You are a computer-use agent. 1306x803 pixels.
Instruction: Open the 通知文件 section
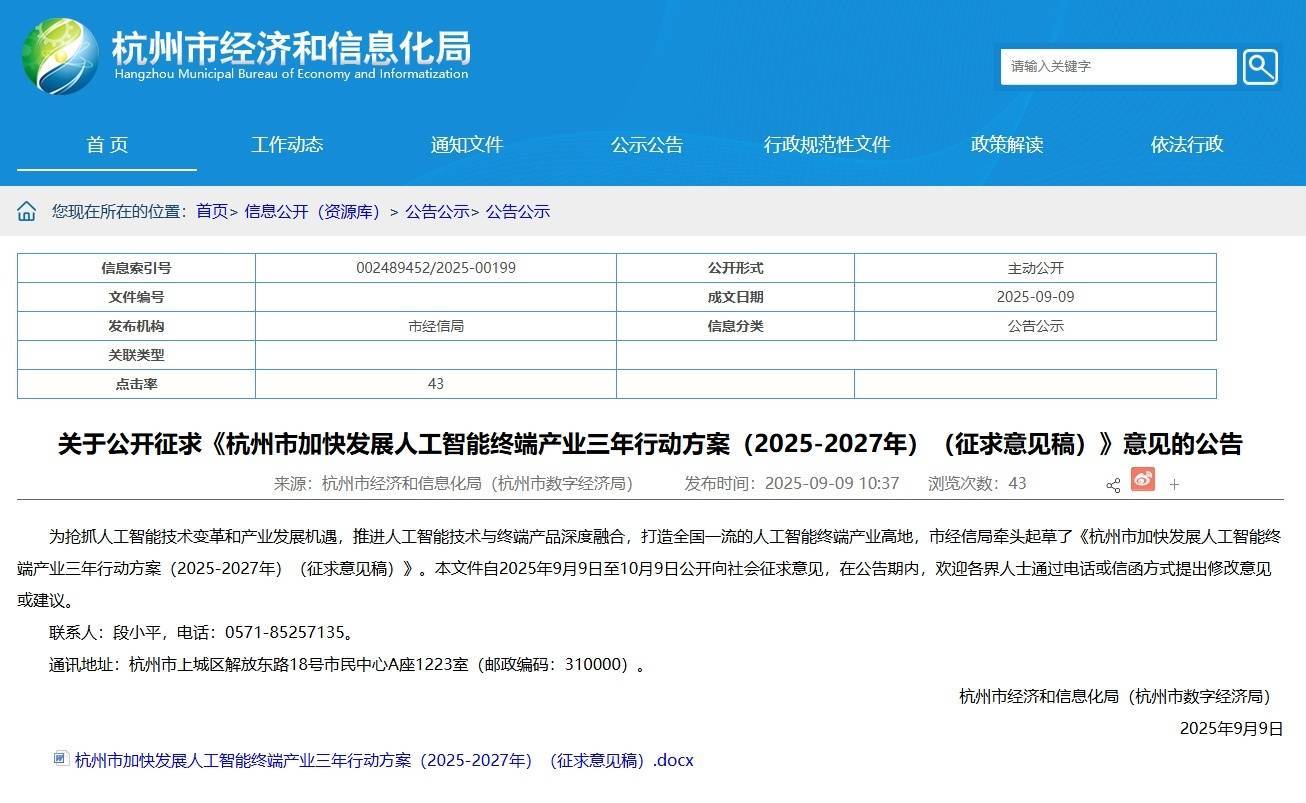click(x=466, y=144)
